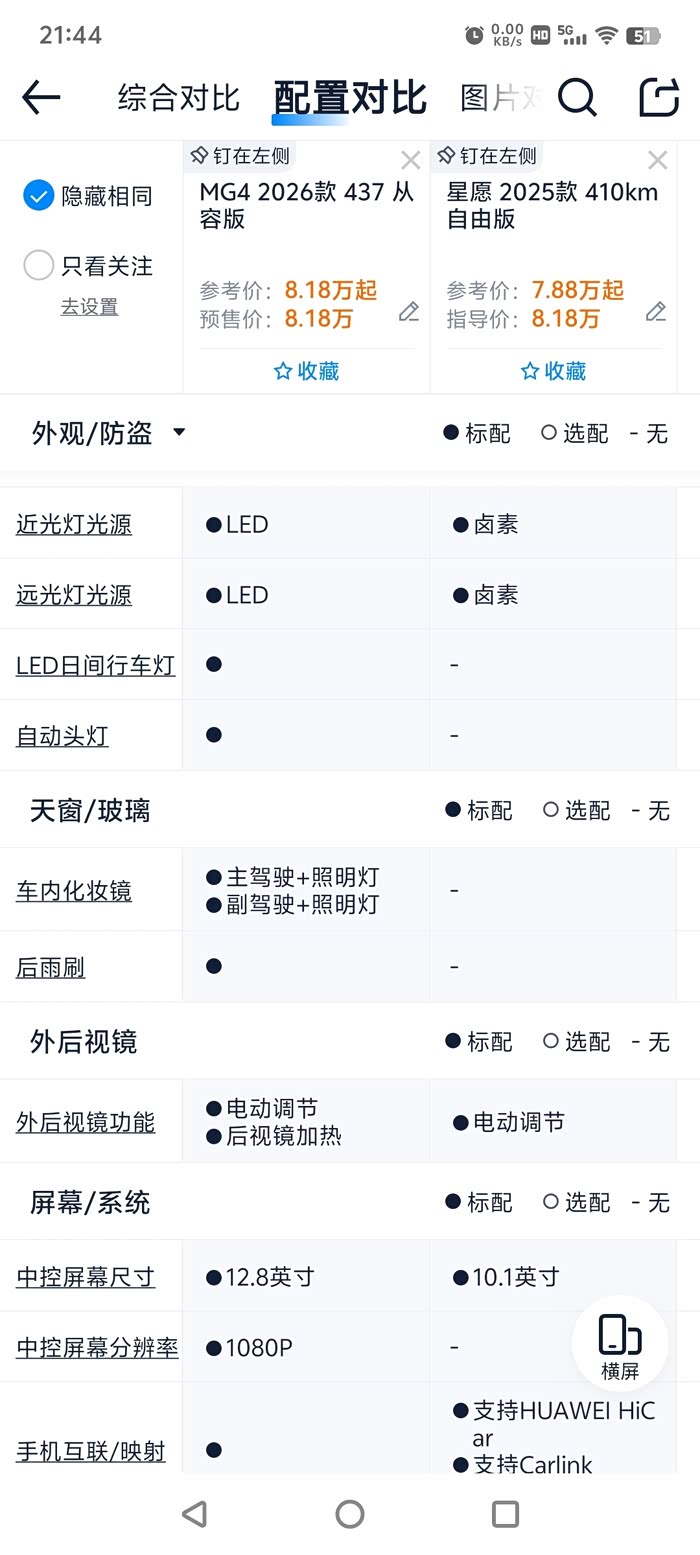Tap the 去设置 link under 只看关注
The image size is (700, 1555).
pyautogui.click(x=88, y=306)
